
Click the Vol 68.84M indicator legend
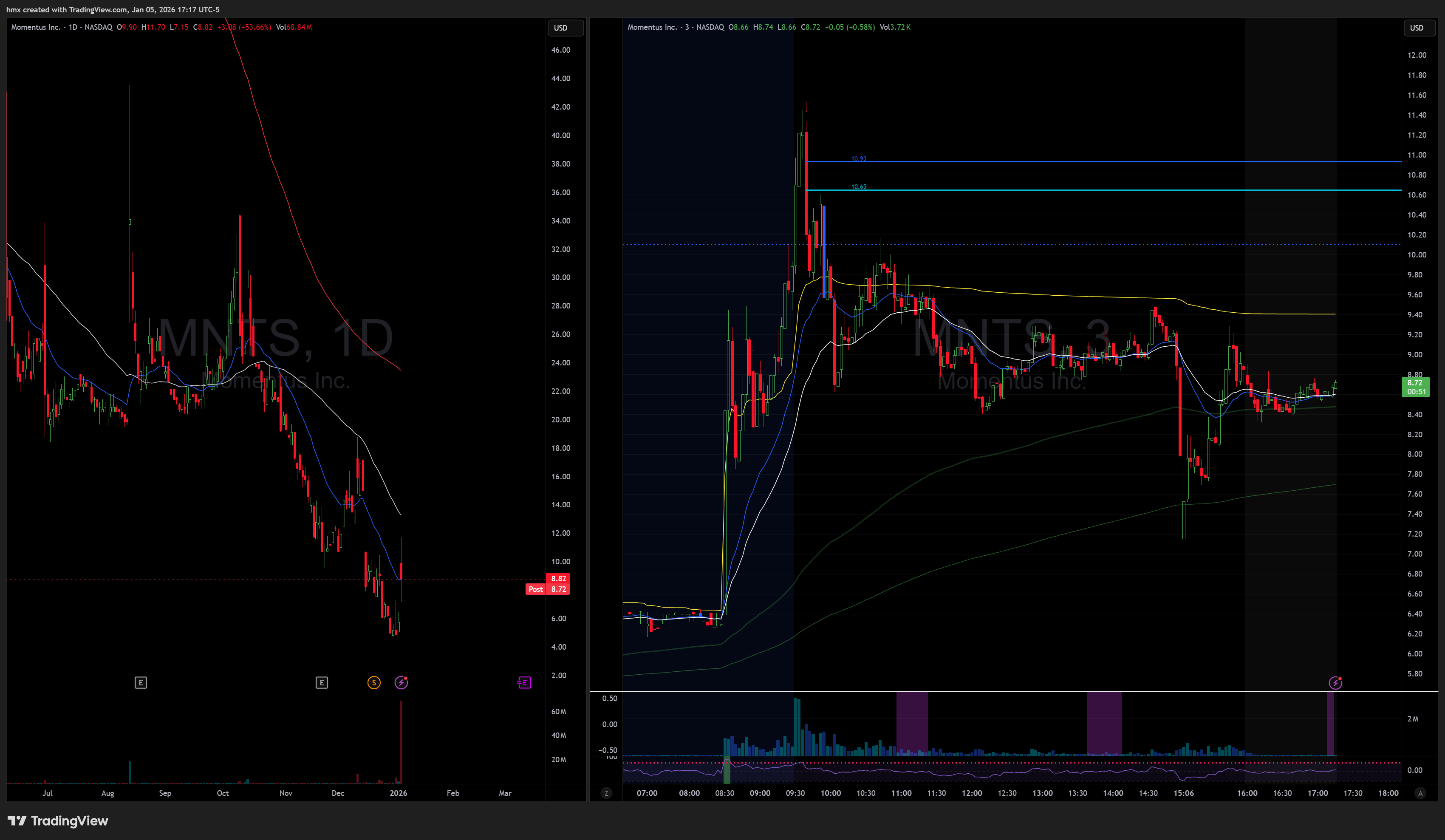(x=294, y=27)
